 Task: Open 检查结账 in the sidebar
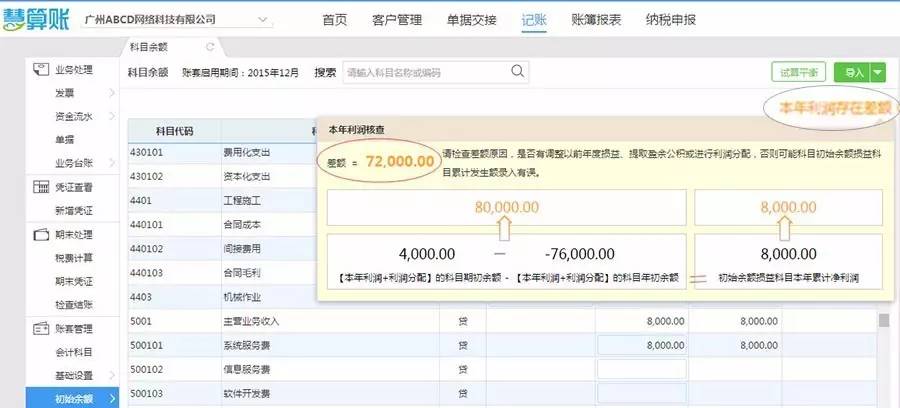coord(73,305)
